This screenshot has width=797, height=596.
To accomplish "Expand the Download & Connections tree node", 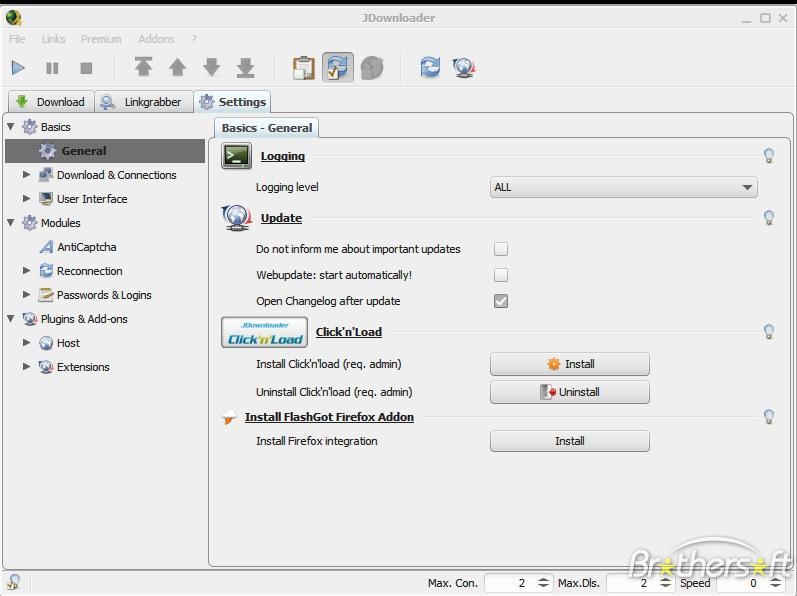I will (27, 175).
